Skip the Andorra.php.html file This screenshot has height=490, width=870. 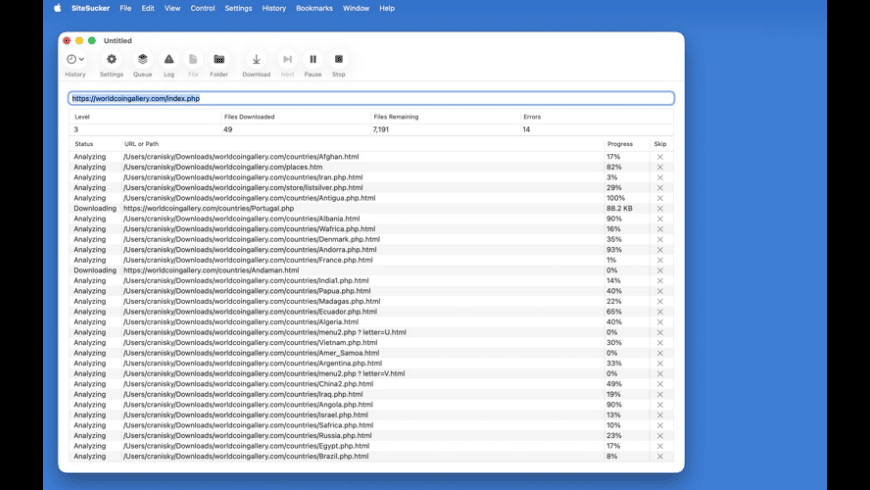(660, 250)
